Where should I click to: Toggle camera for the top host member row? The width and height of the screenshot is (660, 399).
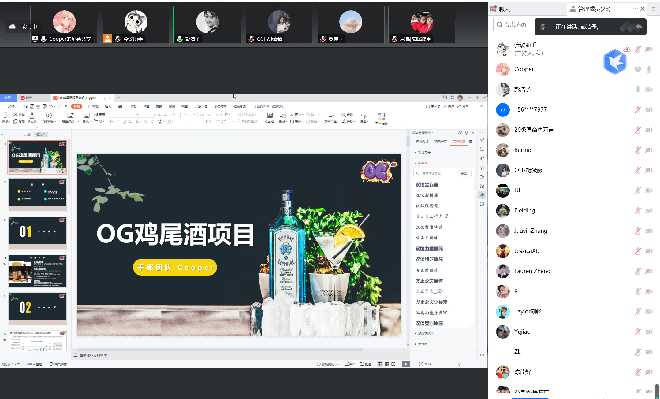coord(649,49)
